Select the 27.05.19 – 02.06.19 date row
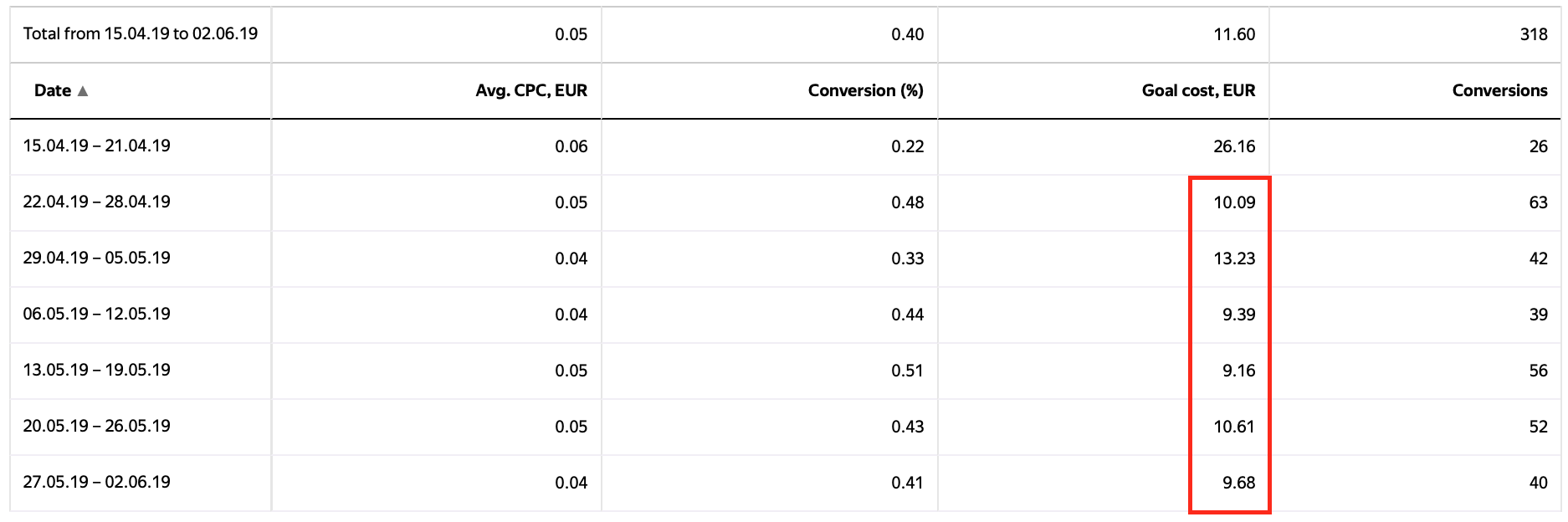Screen dimensions: 1568x522 96,482
